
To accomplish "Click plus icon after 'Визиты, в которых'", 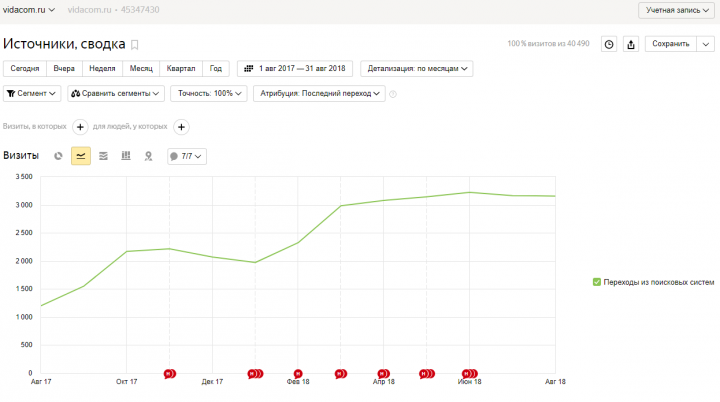I will click(80, 127).
